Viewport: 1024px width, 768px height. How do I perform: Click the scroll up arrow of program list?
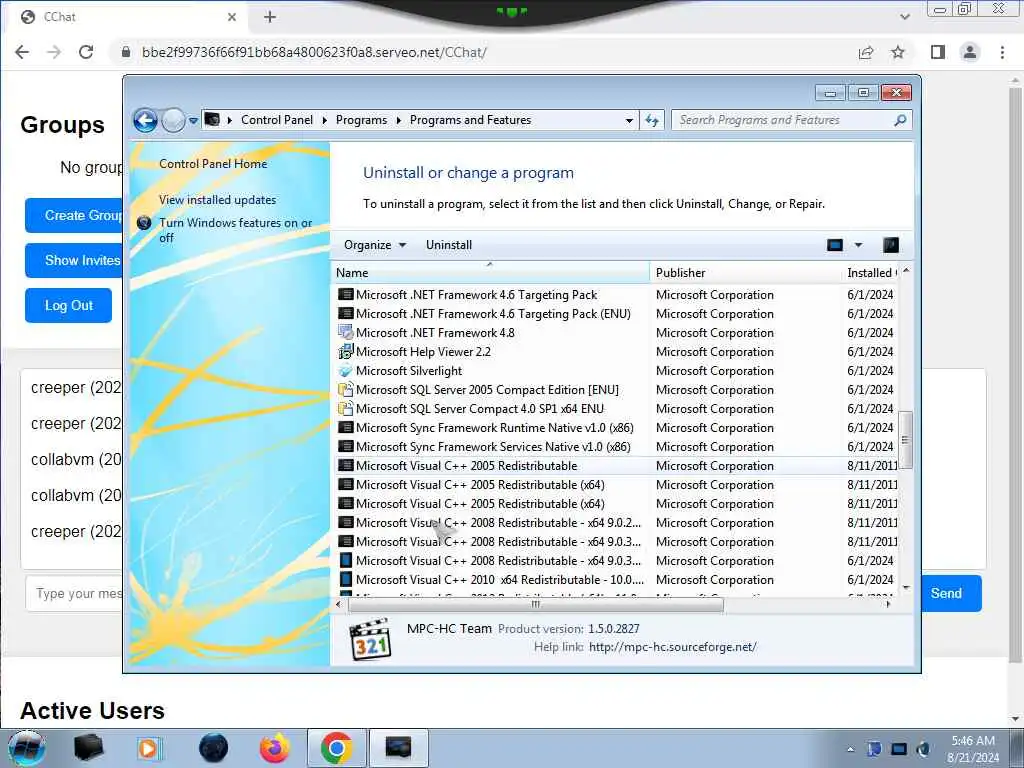(906, 270)
